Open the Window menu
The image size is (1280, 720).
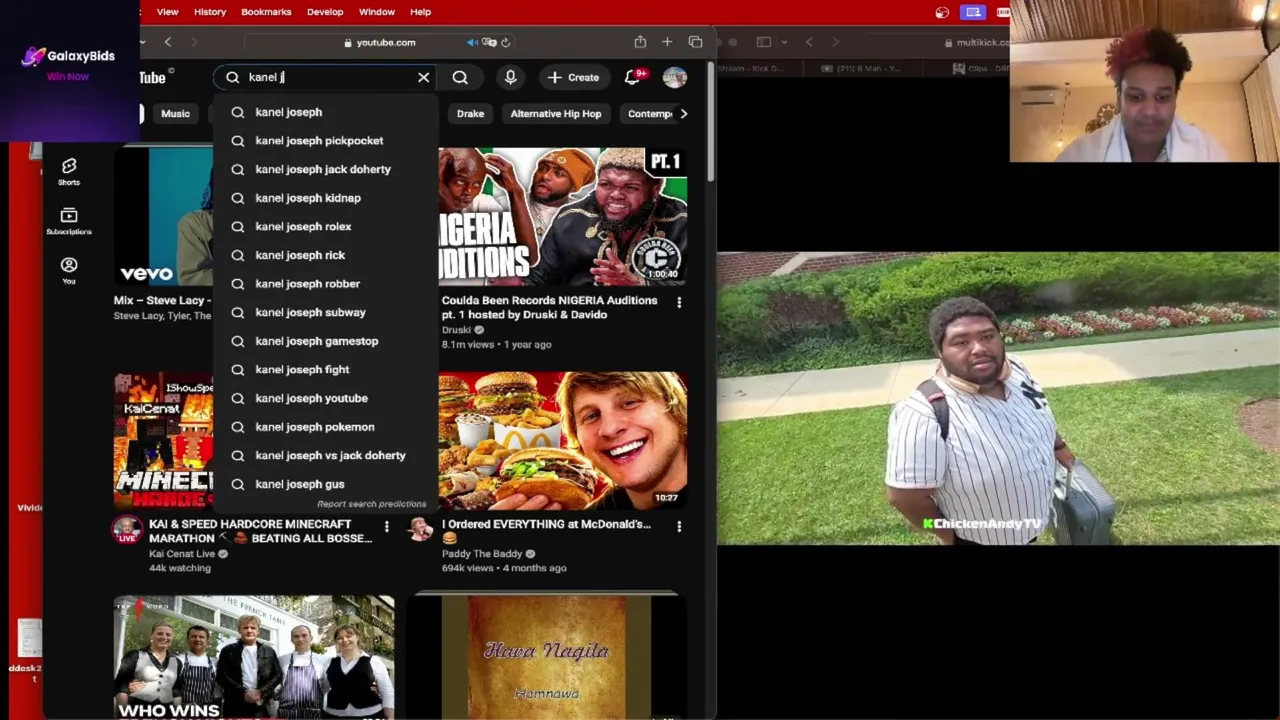[x=377, y=12]
